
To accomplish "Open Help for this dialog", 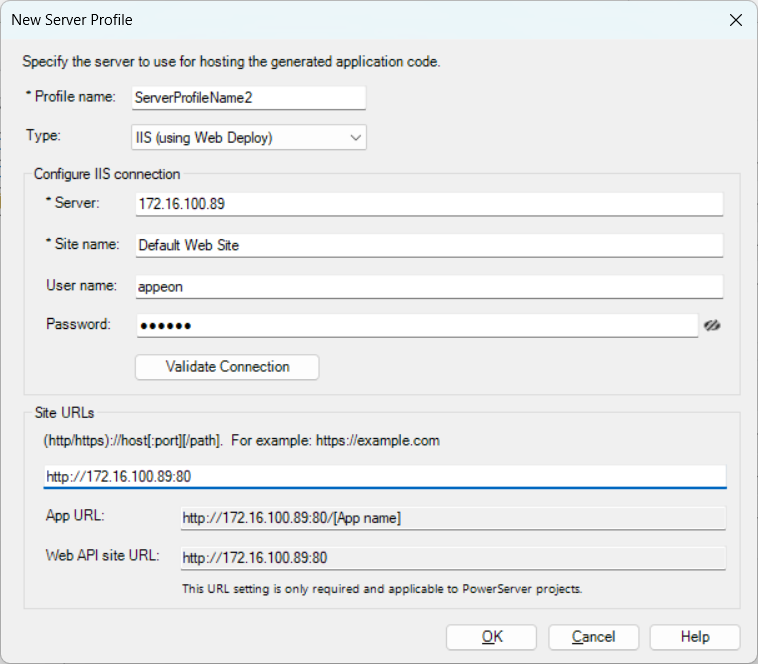I will tap(694, 637).
